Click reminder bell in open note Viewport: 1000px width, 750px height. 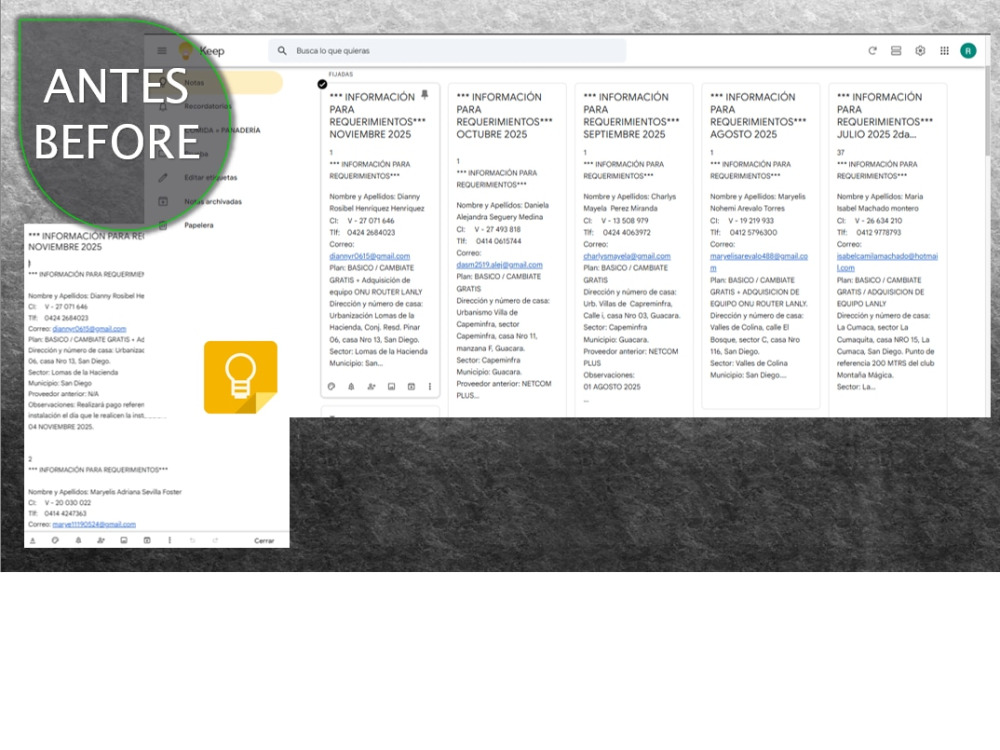click(78, 540)
